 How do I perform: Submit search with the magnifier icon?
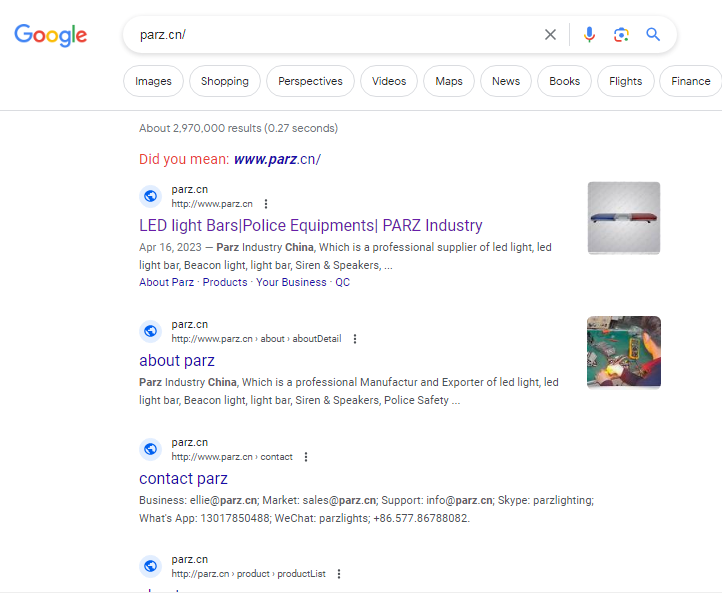tap(653, 35)
